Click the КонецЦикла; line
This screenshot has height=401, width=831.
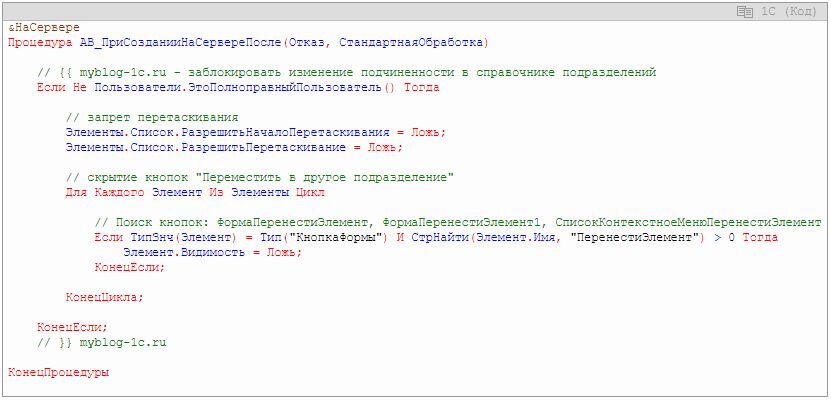pos(105,298)
